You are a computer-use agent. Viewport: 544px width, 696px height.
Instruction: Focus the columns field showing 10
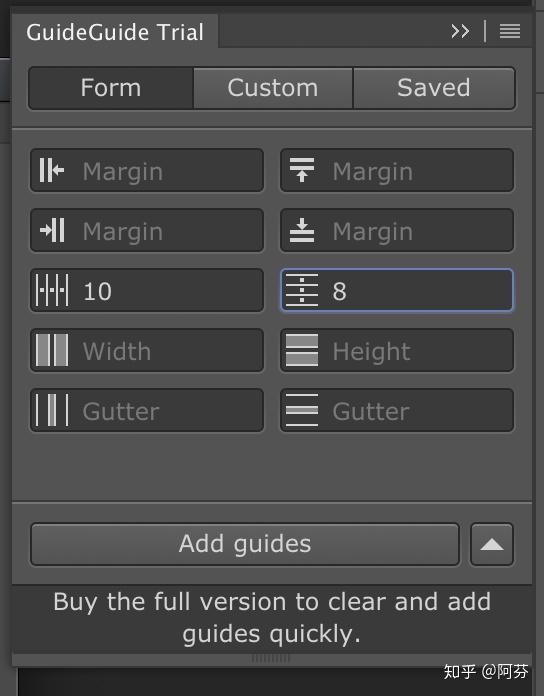pos(147,290)
